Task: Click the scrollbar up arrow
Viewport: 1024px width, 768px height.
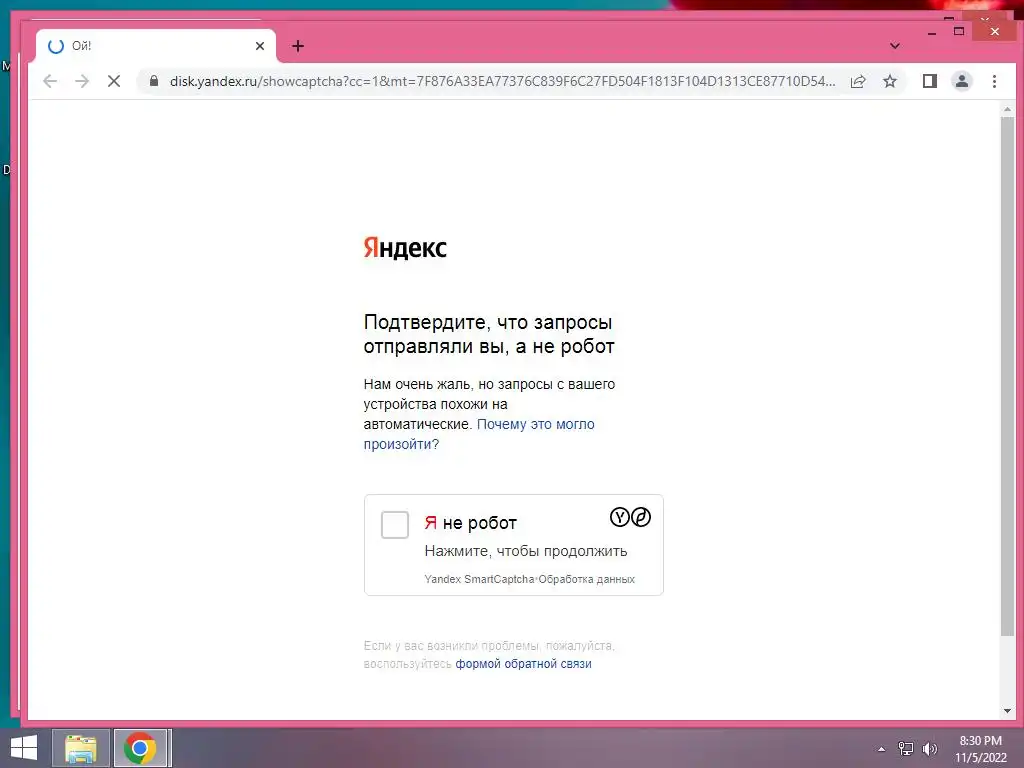Action: coord(1007,110)
